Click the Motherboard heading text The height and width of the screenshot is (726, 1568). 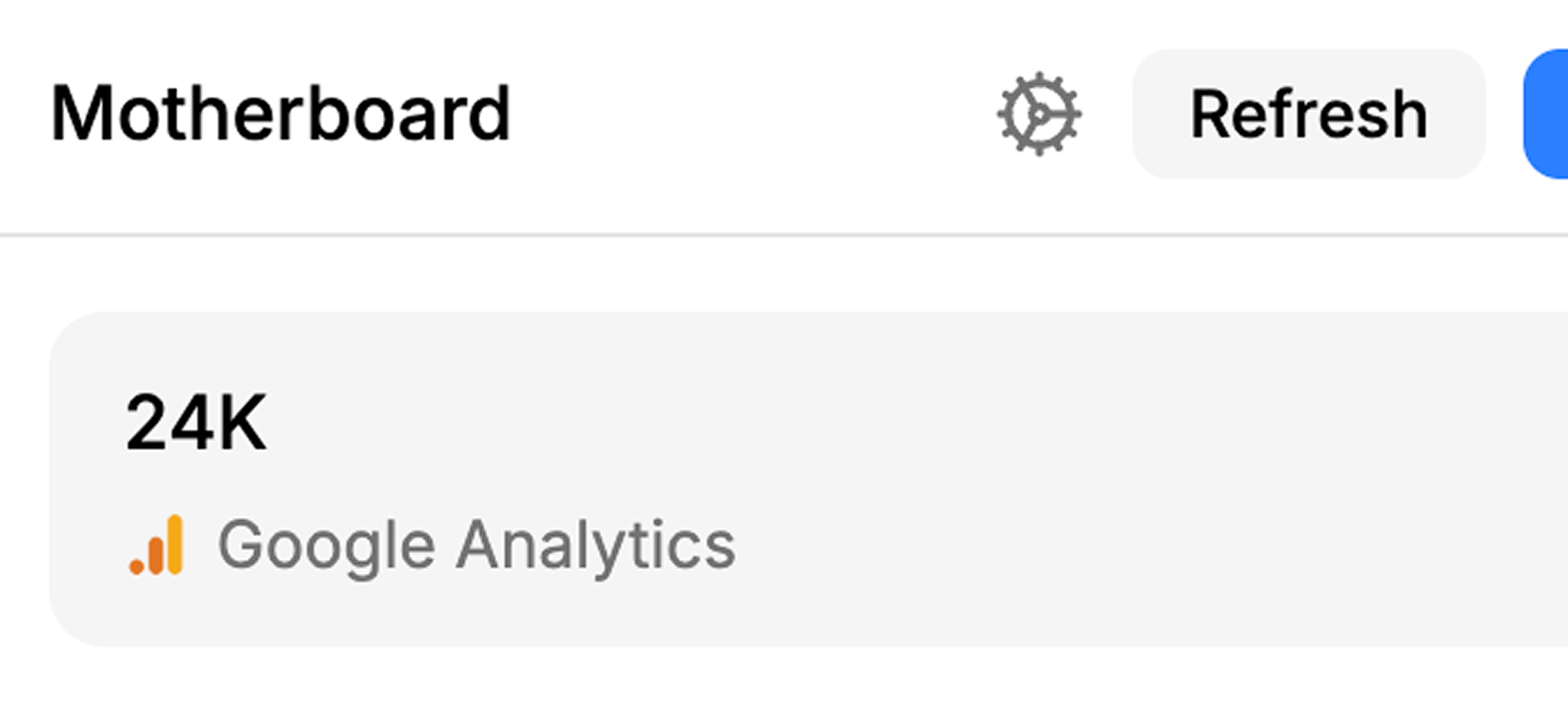pos(280,114)
